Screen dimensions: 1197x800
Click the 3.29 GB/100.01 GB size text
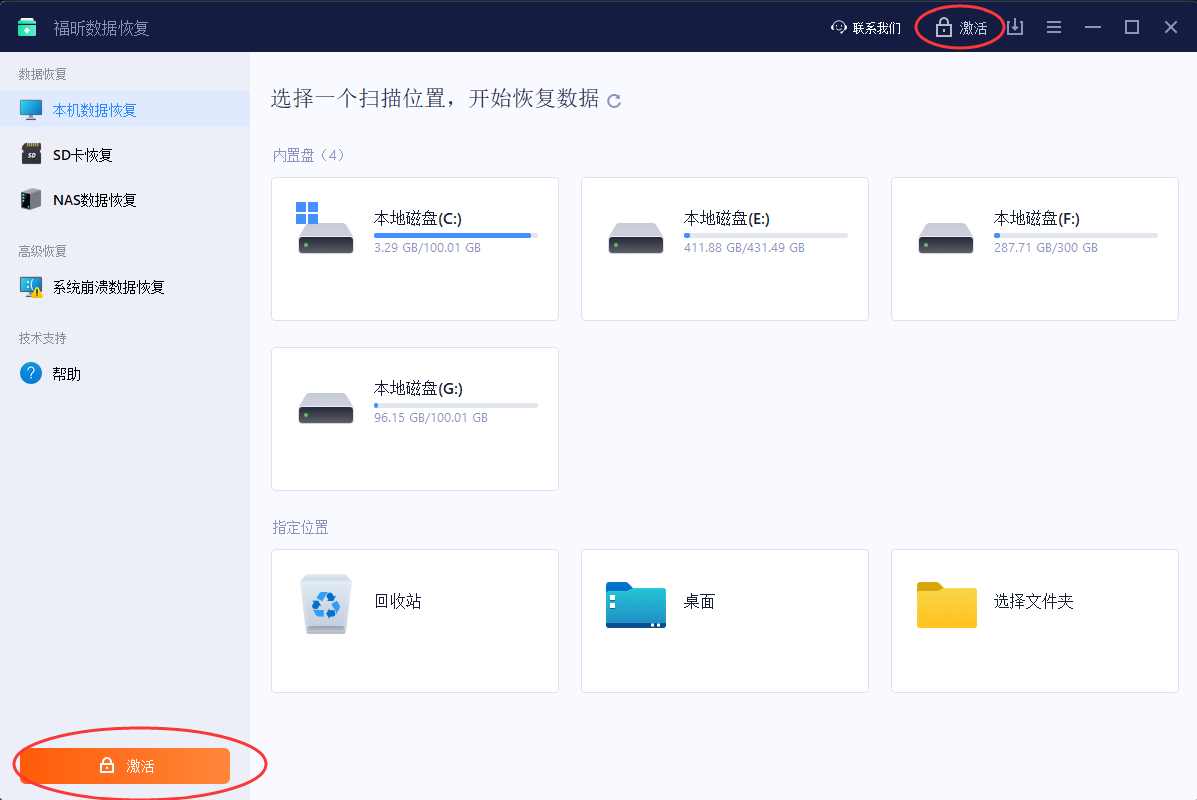click(428, 247)
